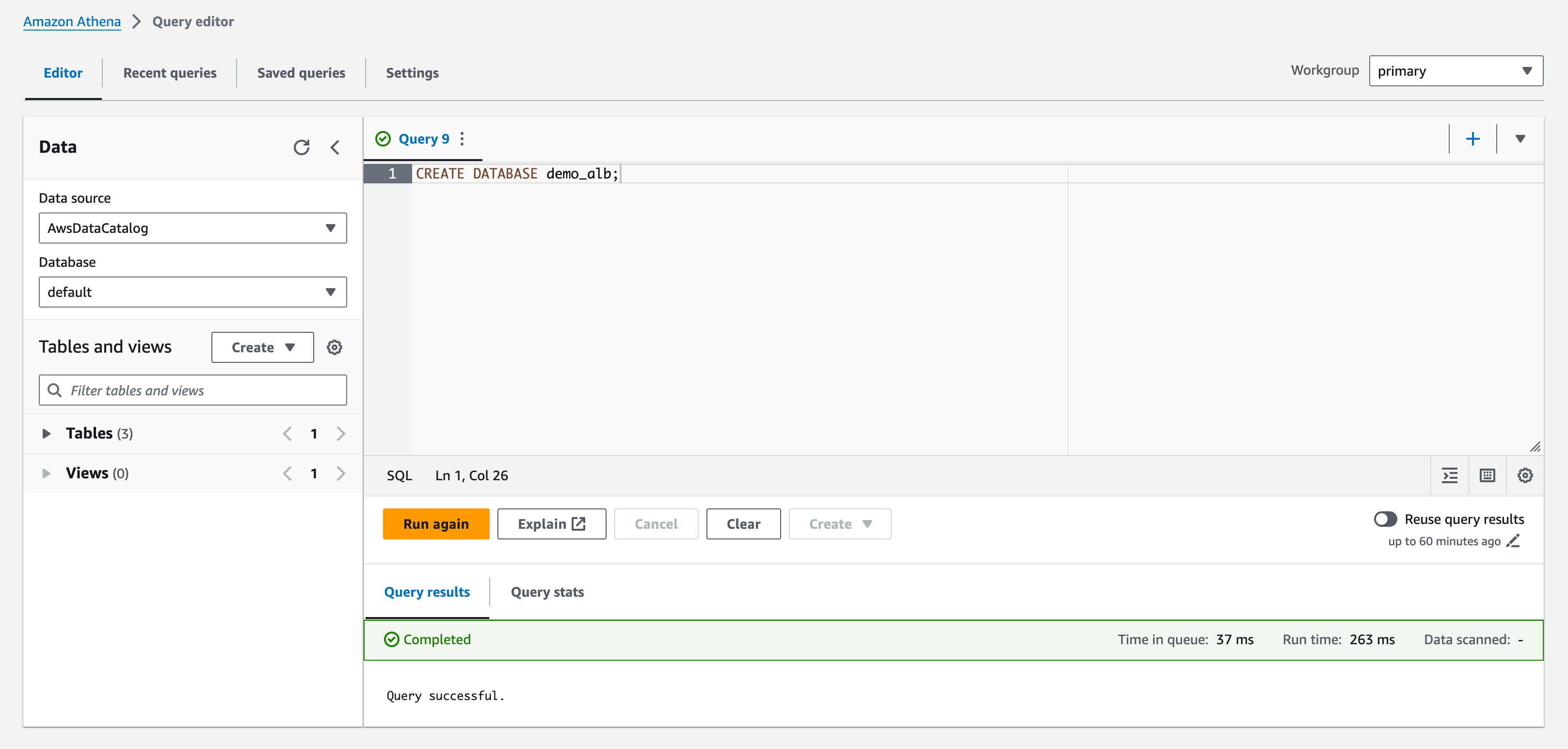Screen dimensions: 1568x749
Task: Click the Explain button
Action: point(551,524)
